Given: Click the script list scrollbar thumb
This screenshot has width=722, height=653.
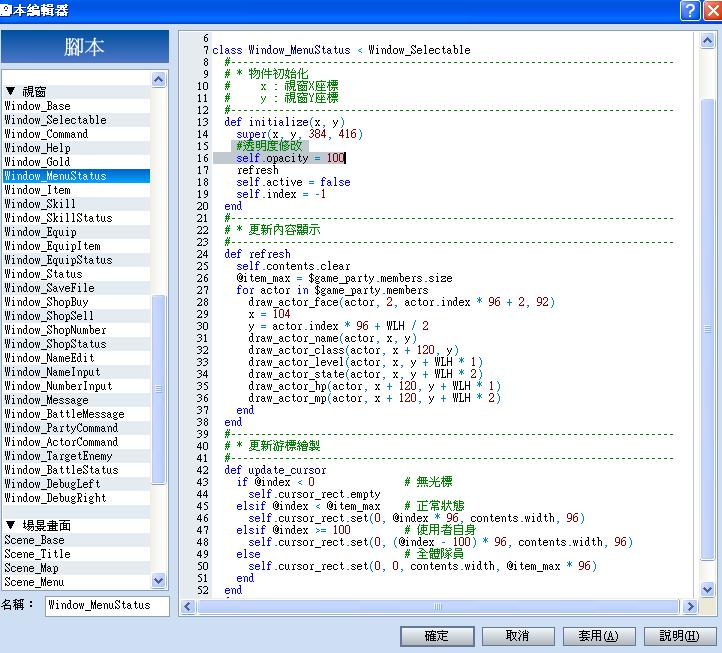Looking at the screenshot, I should [x=158, y=389].
